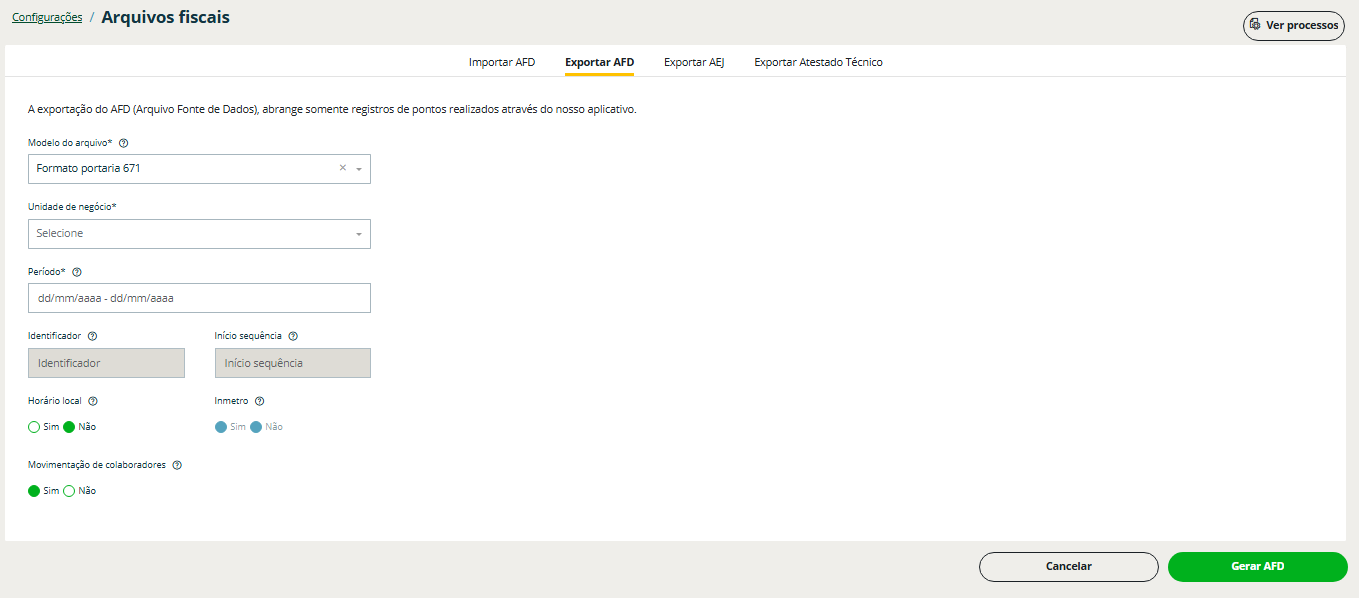
Task: Click the Período date range field
Action: tap(199, 298)
